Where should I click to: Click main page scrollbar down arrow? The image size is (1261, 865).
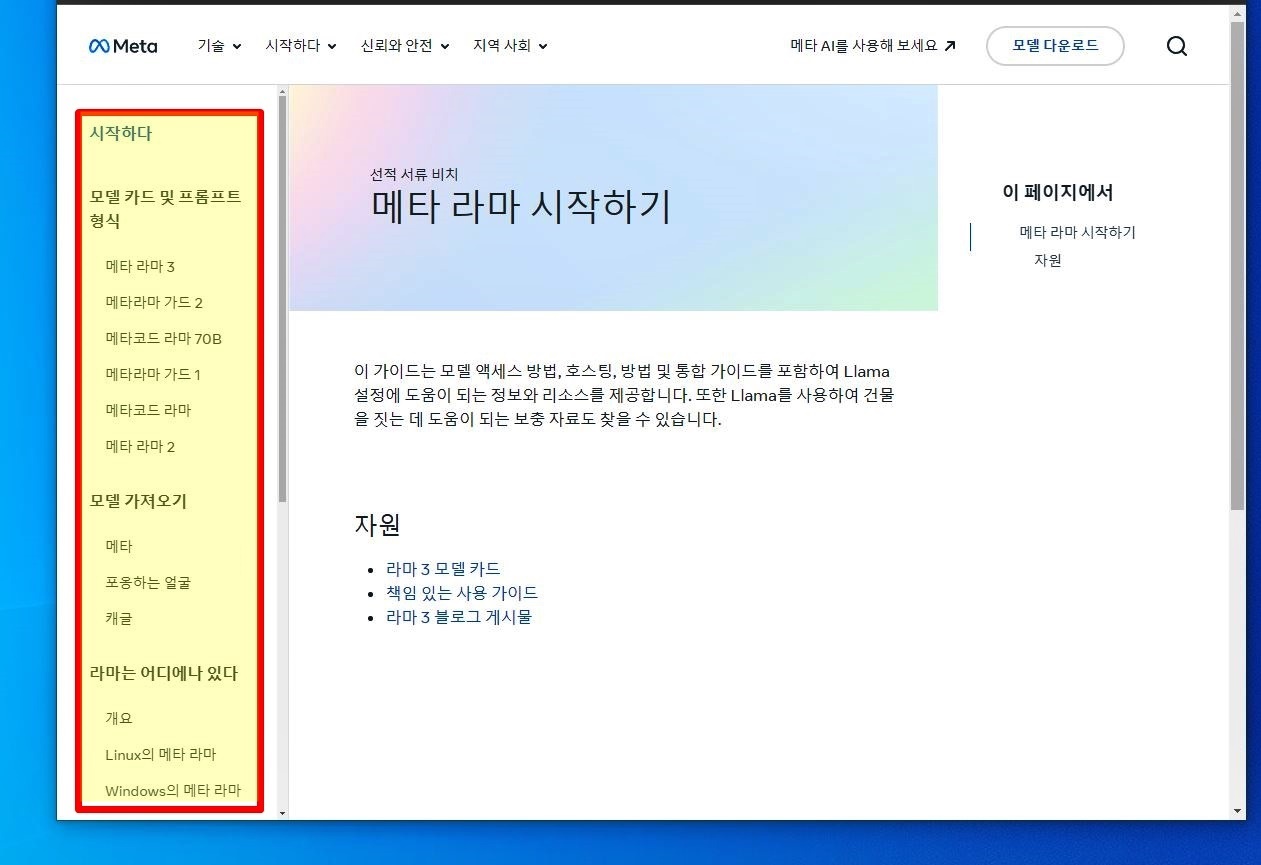click(x=1238, y=811)
